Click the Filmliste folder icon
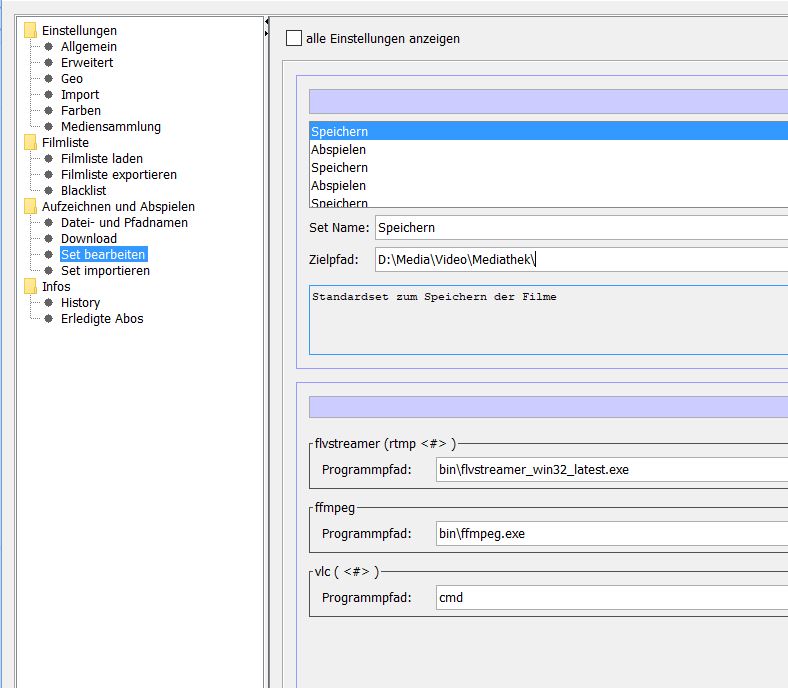This screenshot has width=788, height=688. point(31,143)
